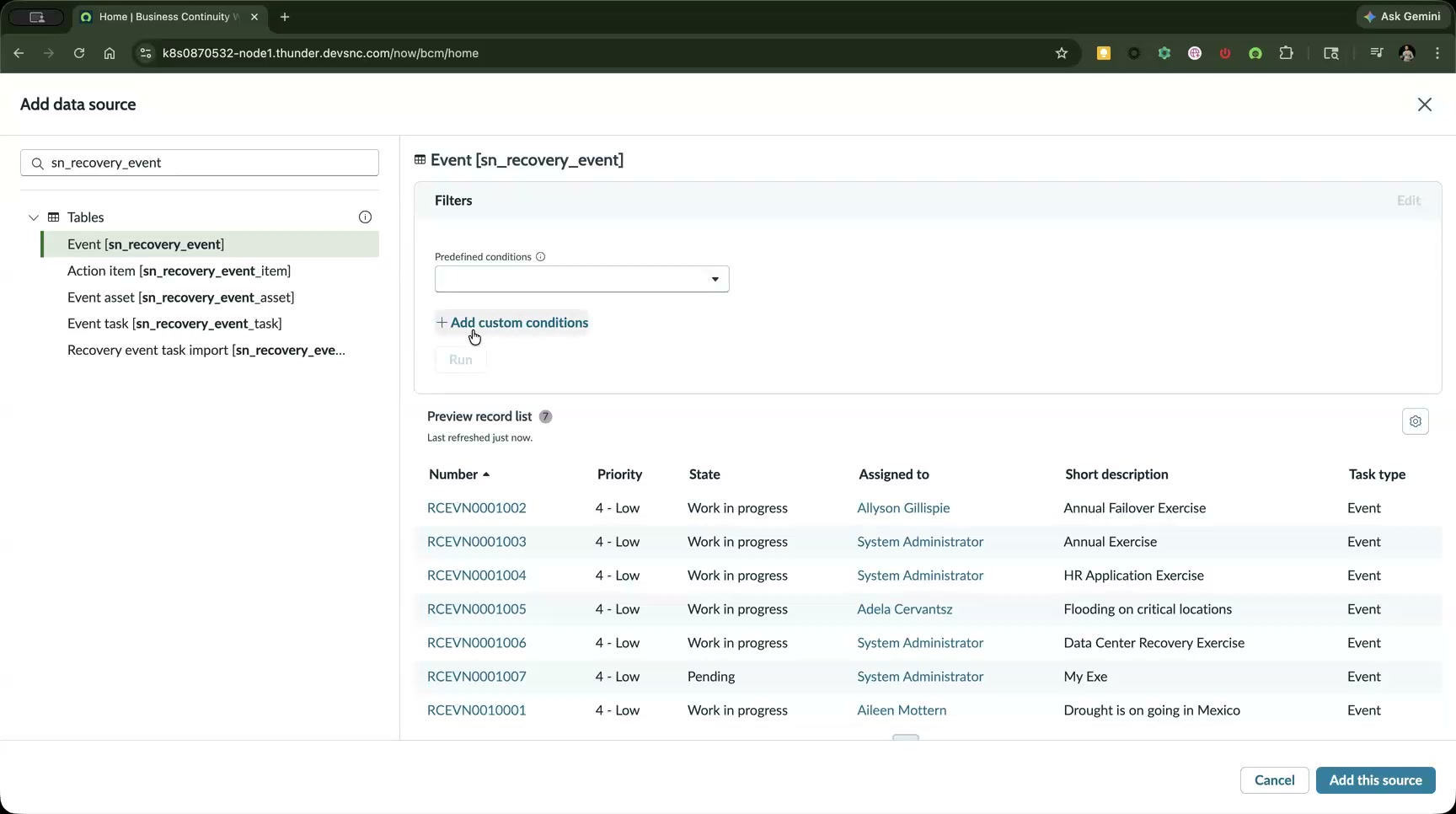Open Aileen Mottern user link
This screenshot has height=814, width=1456.
(902, 710)
